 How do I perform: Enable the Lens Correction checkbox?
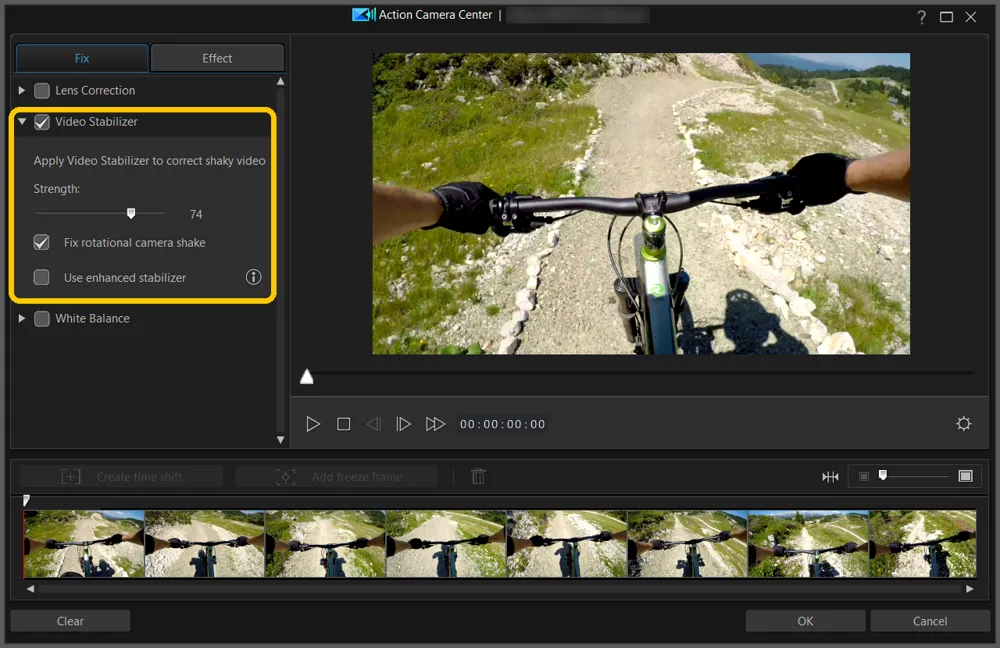[41, 91]
